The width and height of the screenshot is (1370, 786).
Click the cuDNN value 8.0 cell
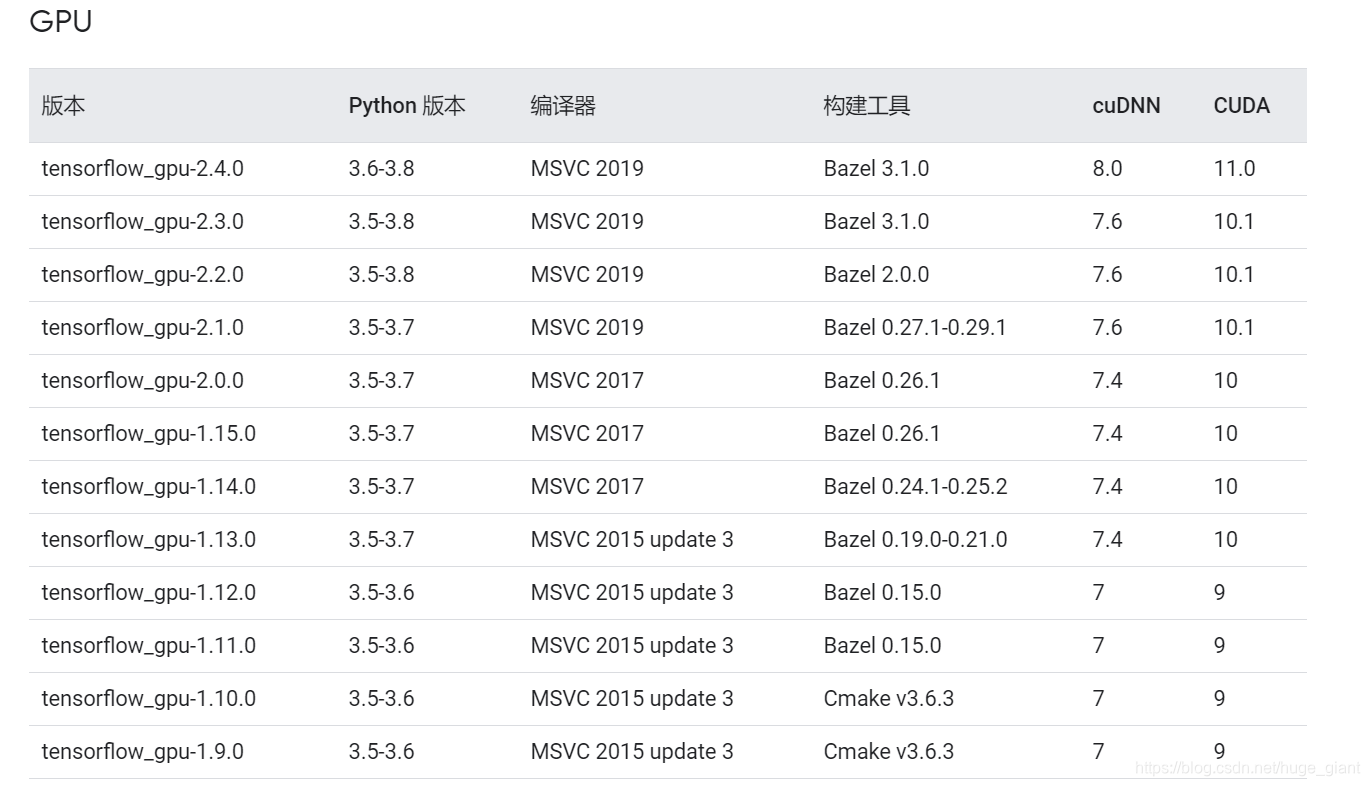pos(1108,168)
